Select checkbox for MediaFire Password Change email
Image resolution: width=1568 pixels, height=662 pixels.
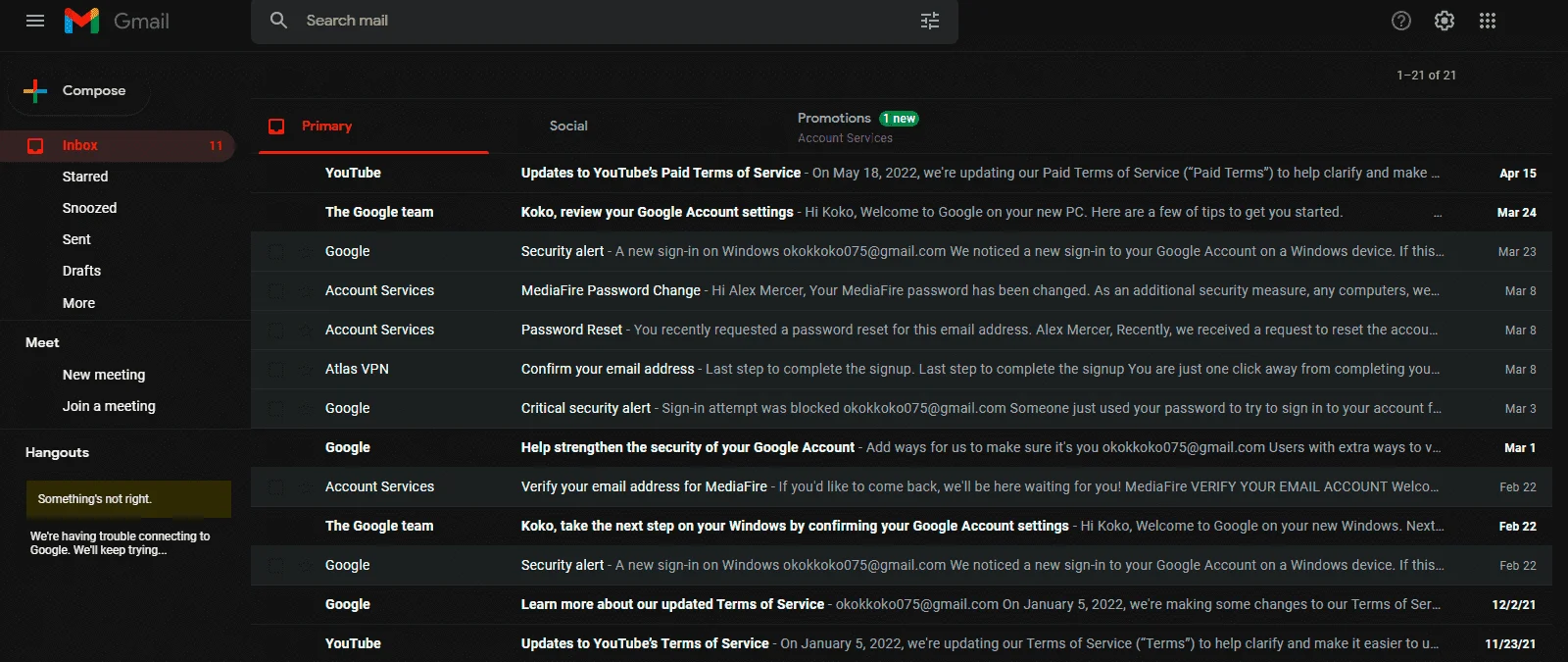[x=277, y=290]
